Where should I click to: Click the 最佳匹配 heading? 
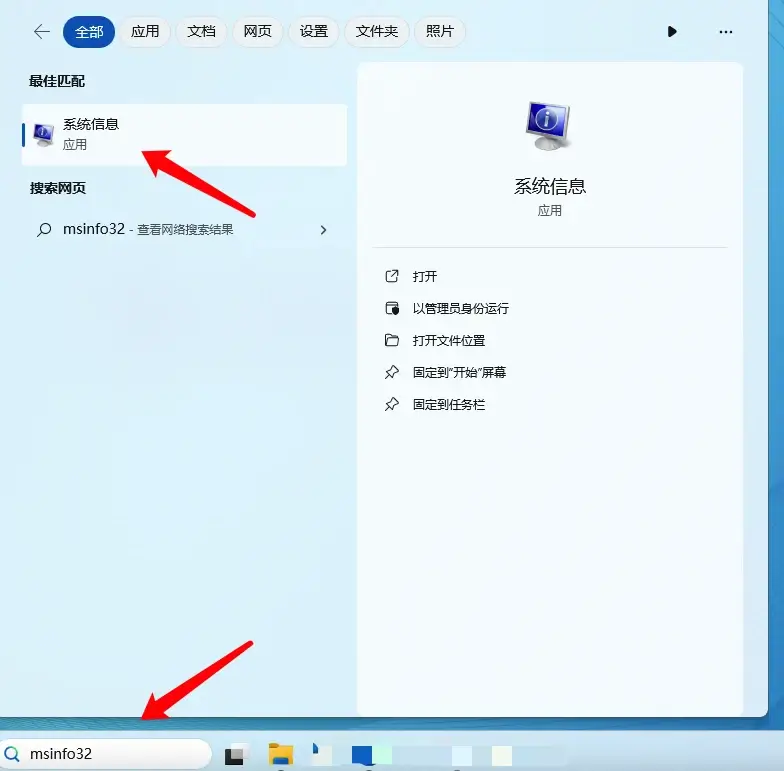pyautogui.click(x=56, y=81)
